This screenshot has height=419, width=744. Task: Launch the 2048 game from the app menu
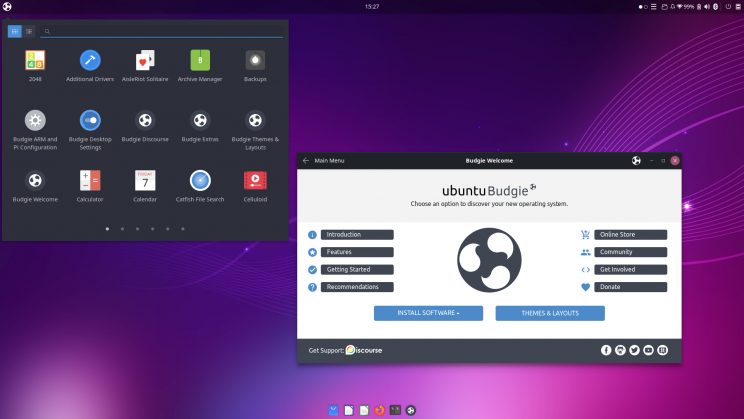(35, 61)
